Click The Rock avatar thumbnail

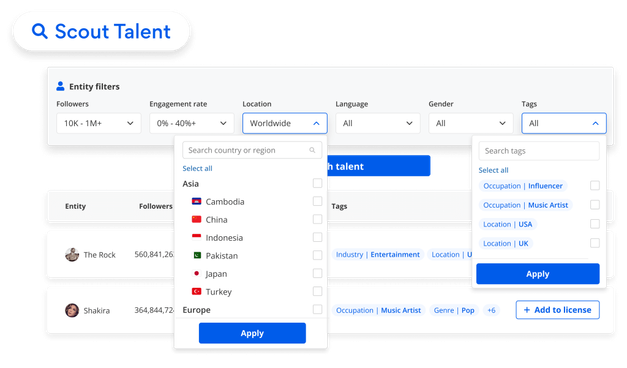point(72,255)
